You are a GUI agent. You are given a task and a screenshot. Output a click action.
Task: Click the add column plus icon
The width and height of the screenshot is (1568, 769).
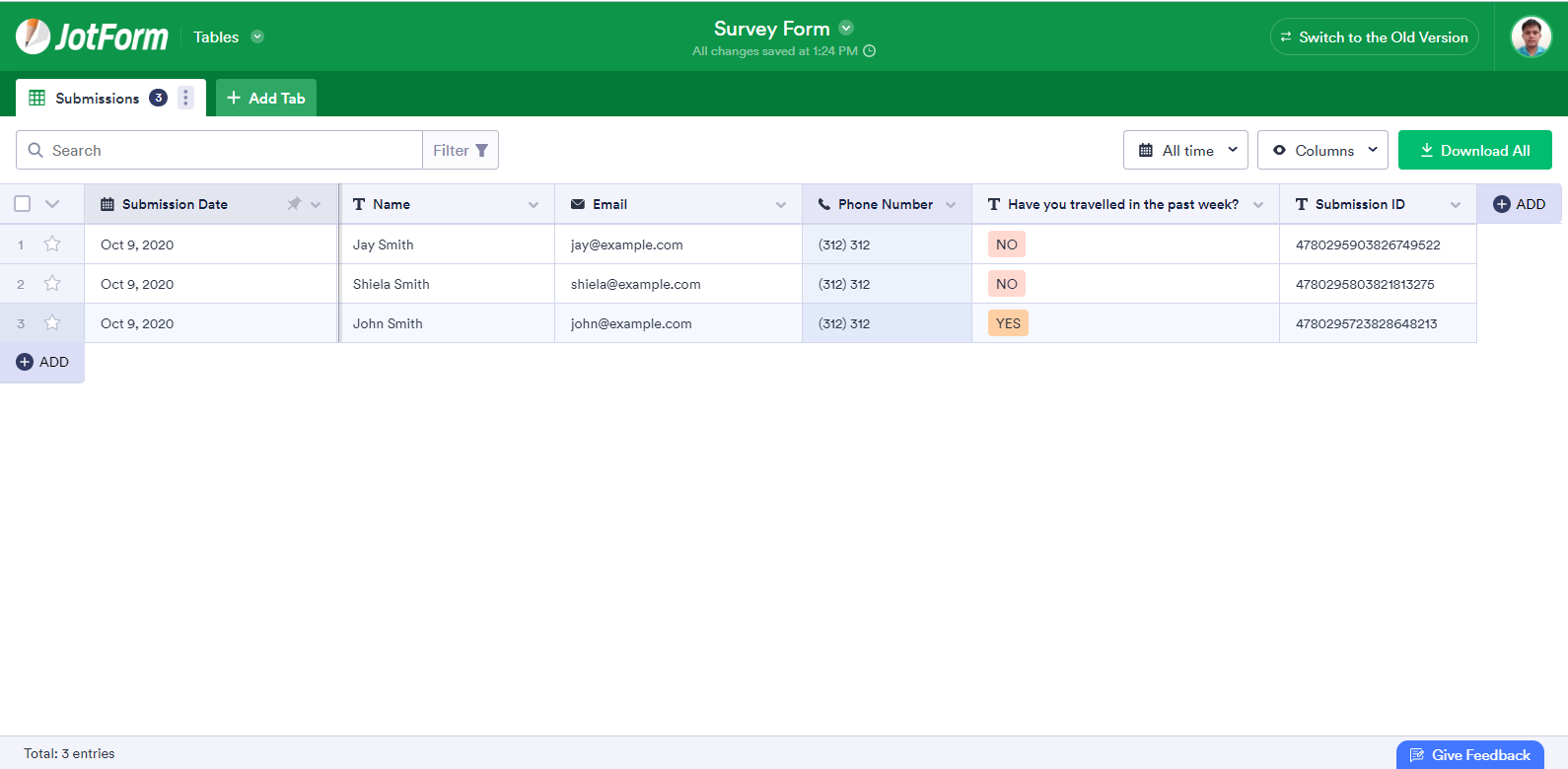coord(1502,204)
